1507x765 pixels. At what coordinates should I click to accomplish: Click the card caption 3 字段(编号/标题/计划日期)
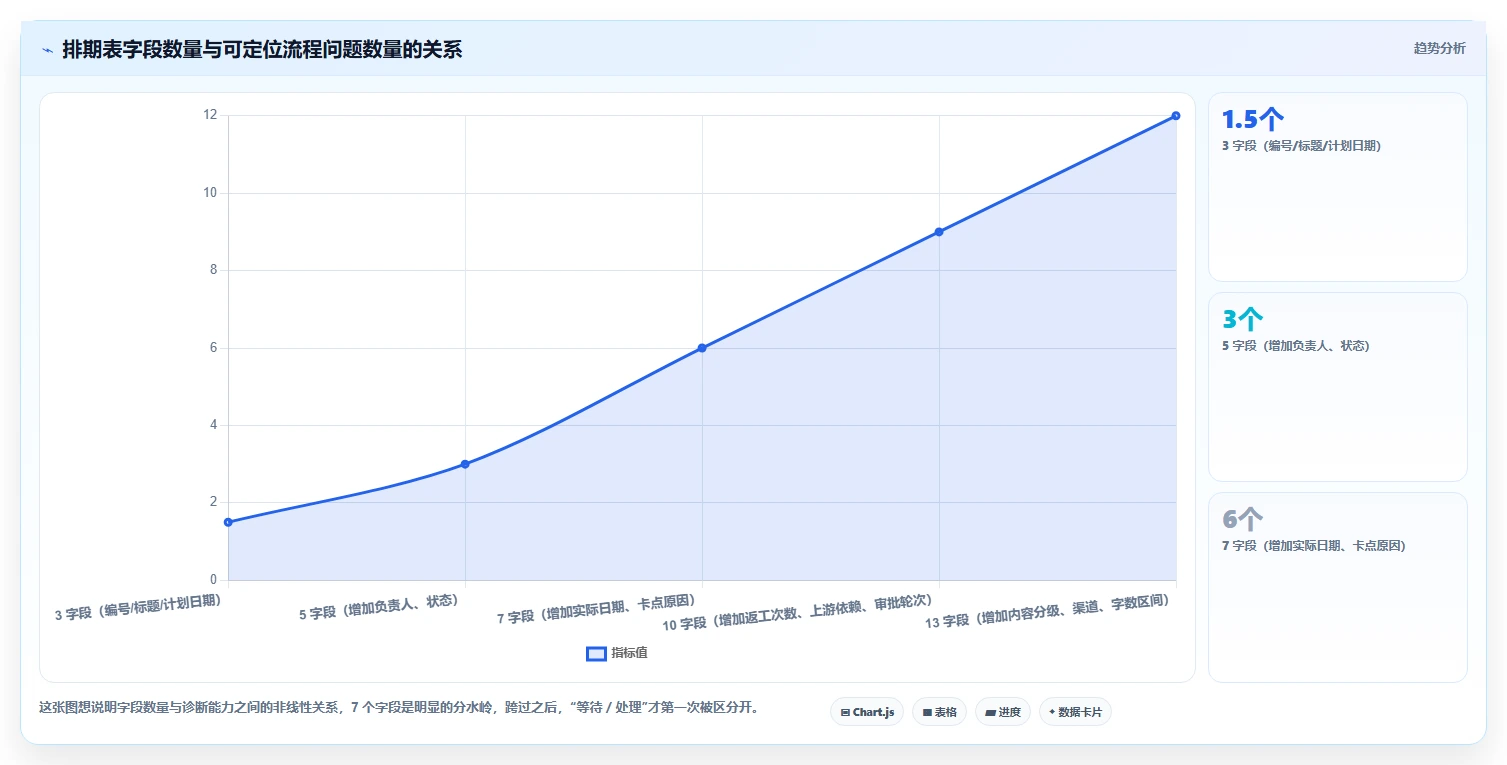point(1301,146)
